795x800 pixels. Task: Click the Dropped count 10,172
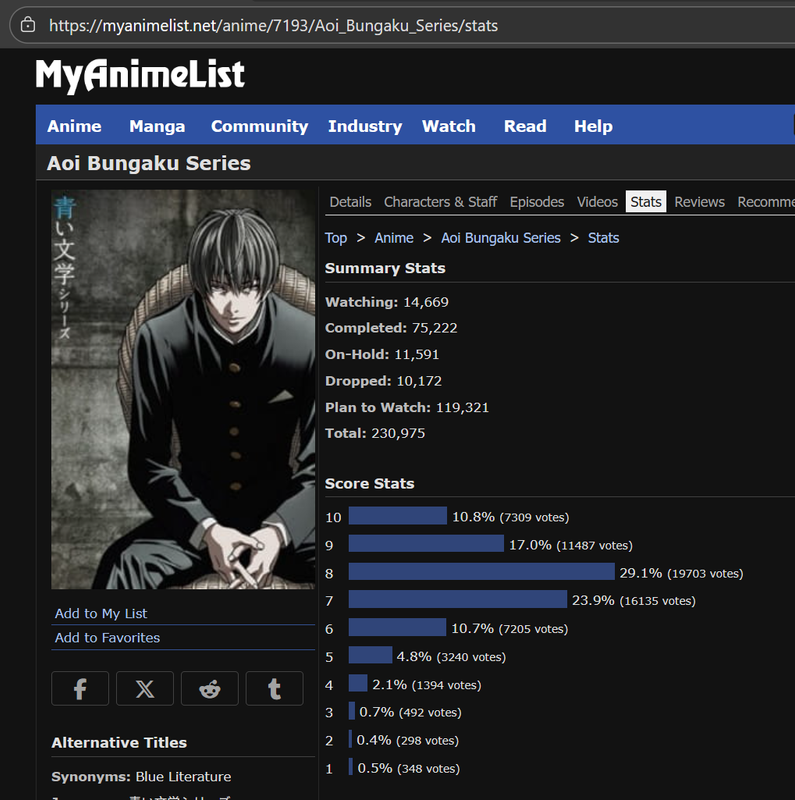pos(419,381)
